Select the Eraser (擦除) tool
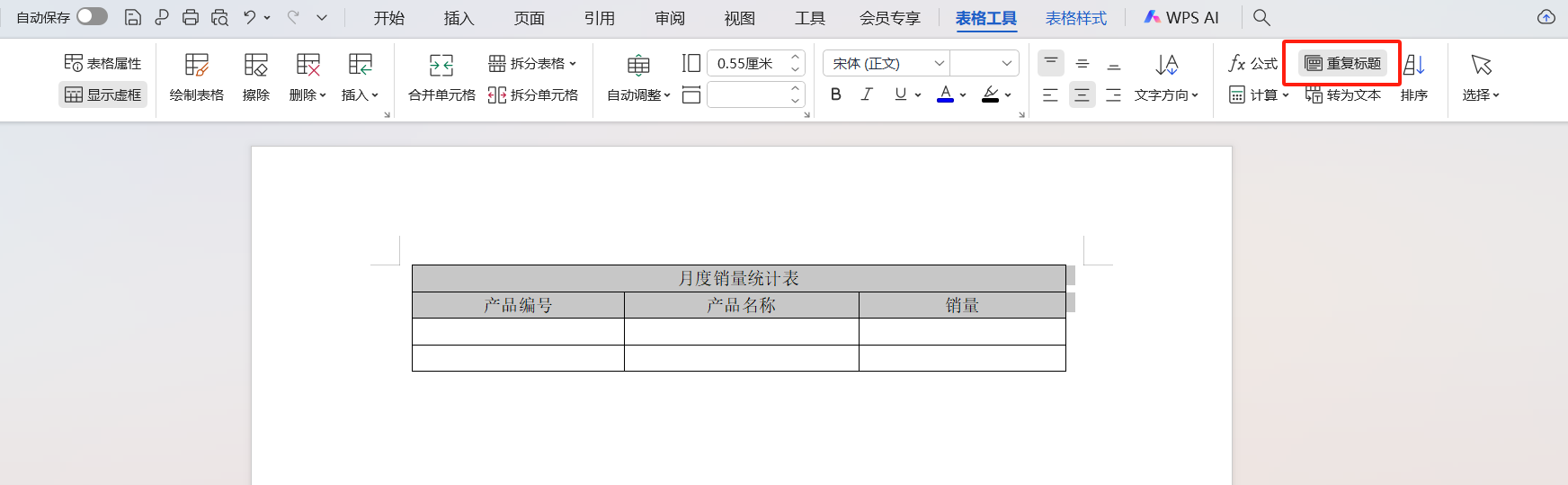This screenshot has width=1568, height=485. (x=255, y=66)
